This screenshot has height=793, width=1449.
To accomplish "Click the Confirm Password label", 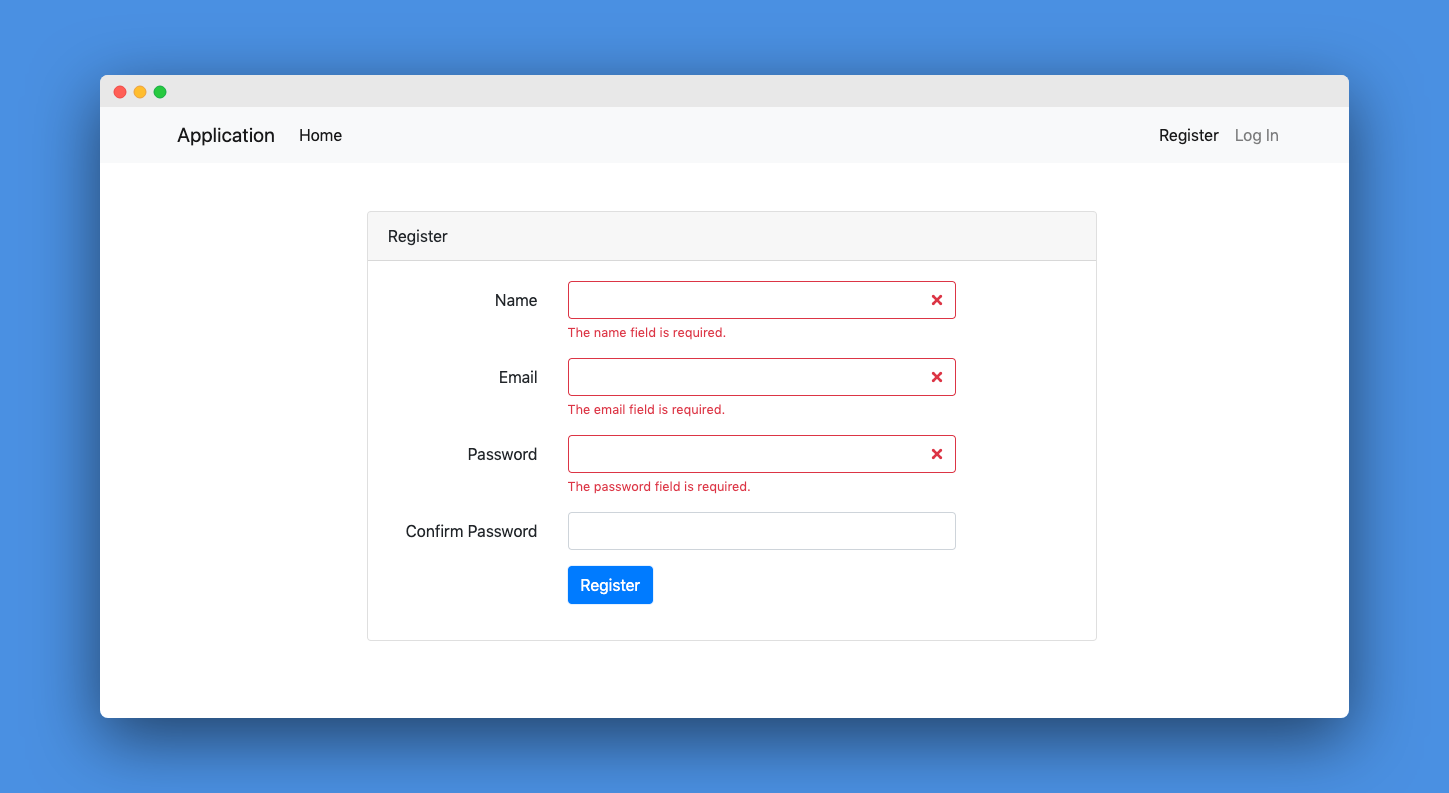I will (x=471, y=531).
